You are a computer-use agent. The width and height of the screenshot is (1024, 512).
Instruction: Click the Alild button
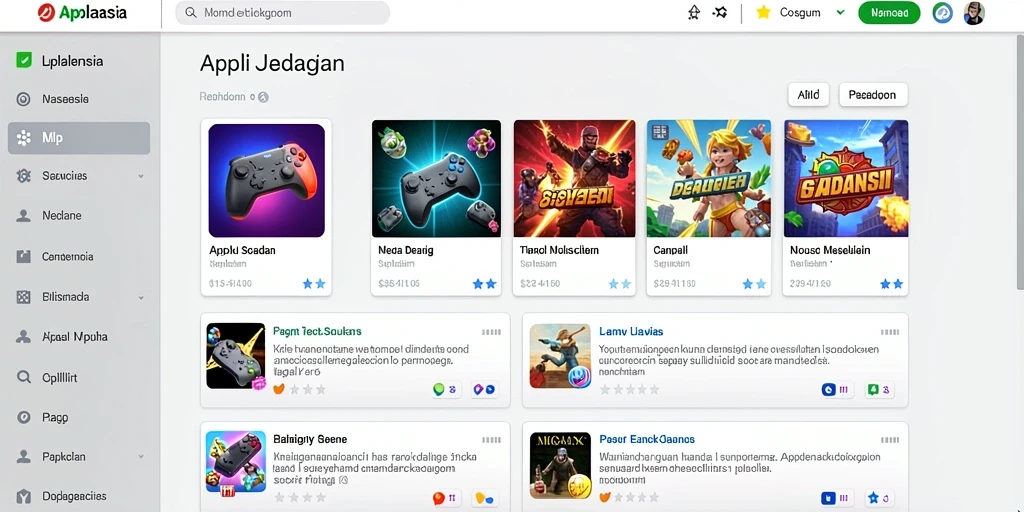point(808,95)
